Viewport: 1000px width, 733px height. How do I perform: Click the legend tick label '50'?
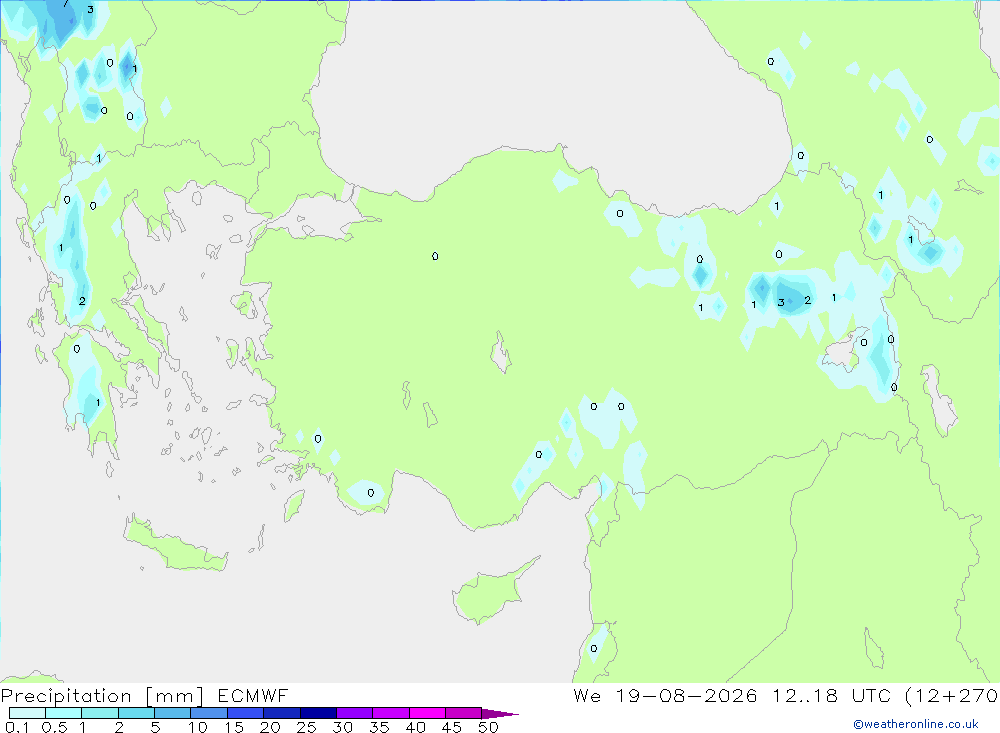click(488, 727)
